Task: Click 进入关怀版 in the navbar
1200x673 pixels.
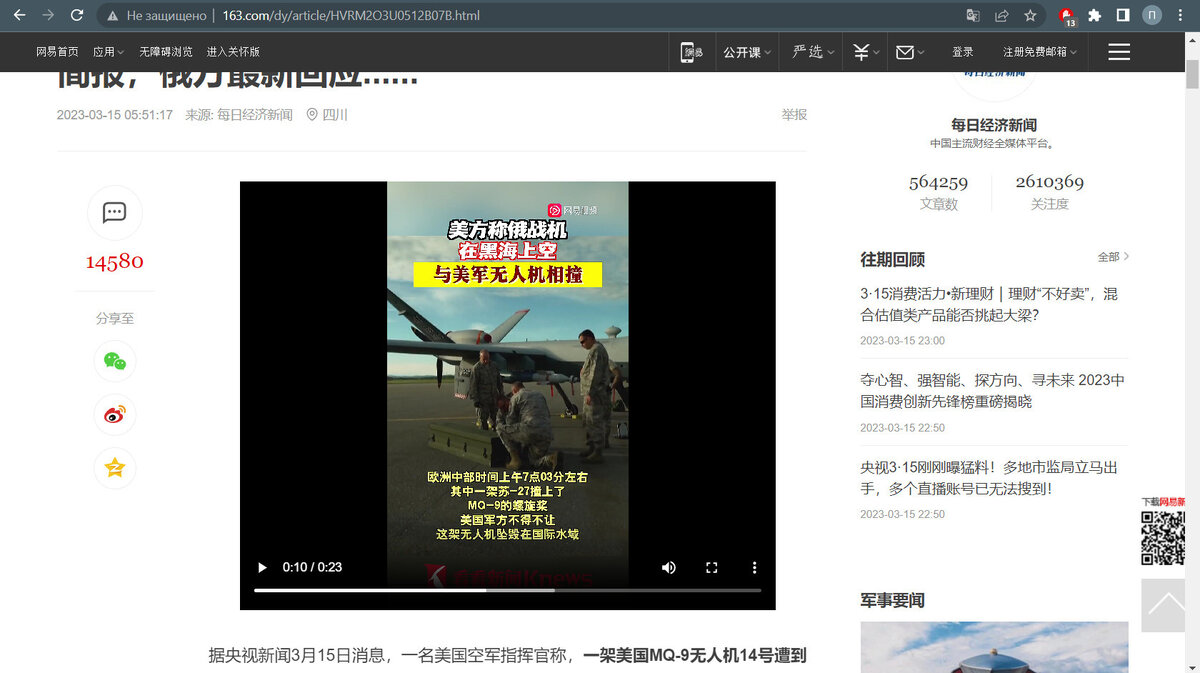Action: click(233, 52)
